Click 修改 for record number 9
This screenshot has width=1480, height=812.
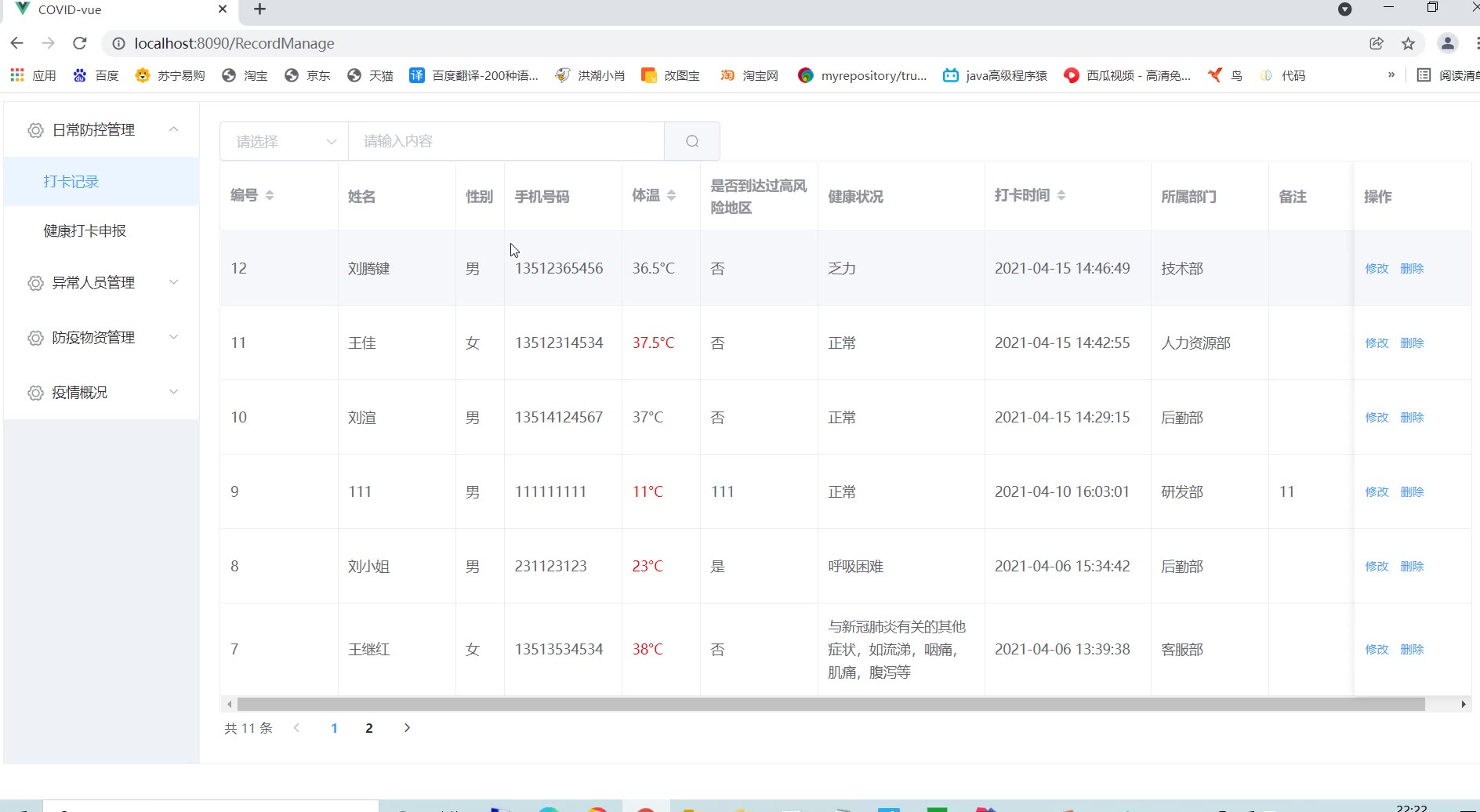click(x=1377, y=491)
